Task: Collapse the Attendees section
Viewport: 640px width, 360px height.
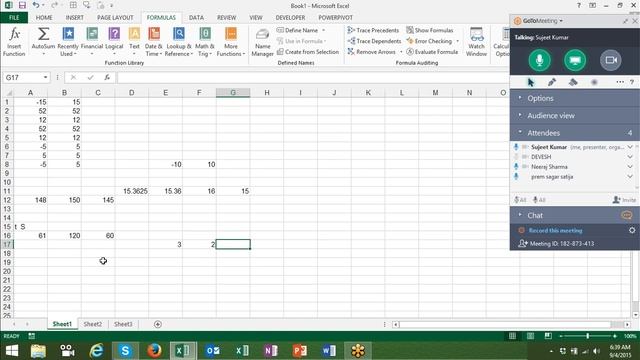Action: (x=574, y=133)
